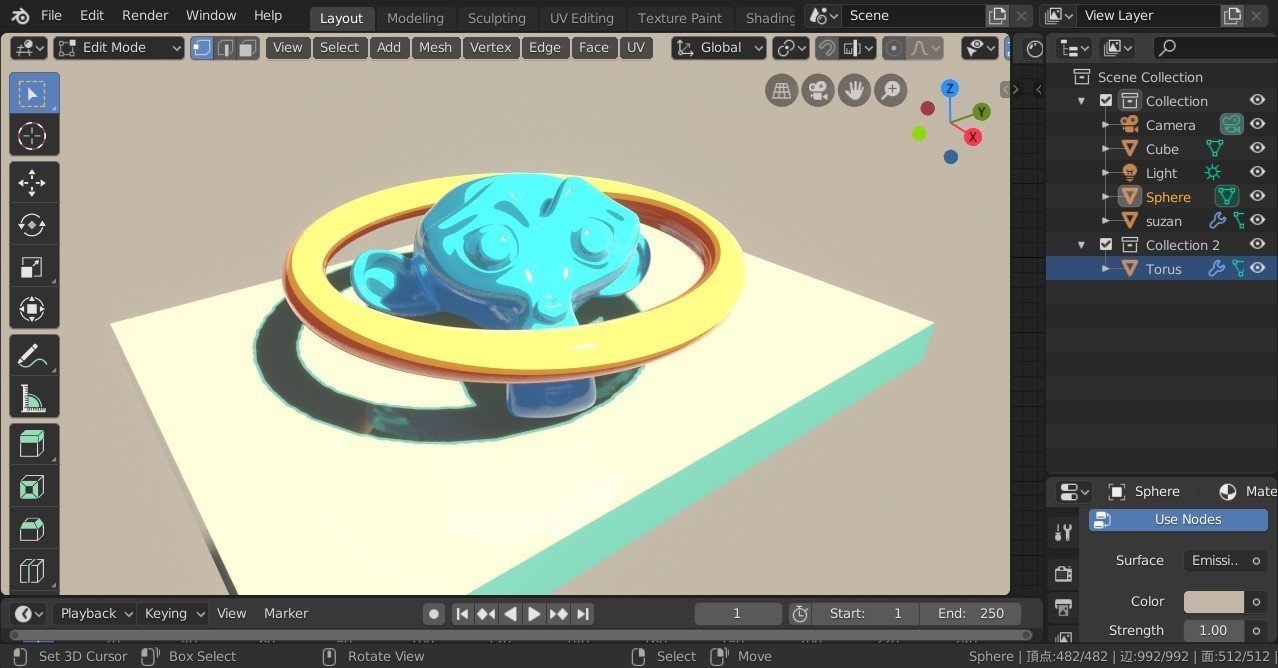Hide the Cube object in outliner
Viewport: 1278px width, 668px height.
click(1258, 149)
